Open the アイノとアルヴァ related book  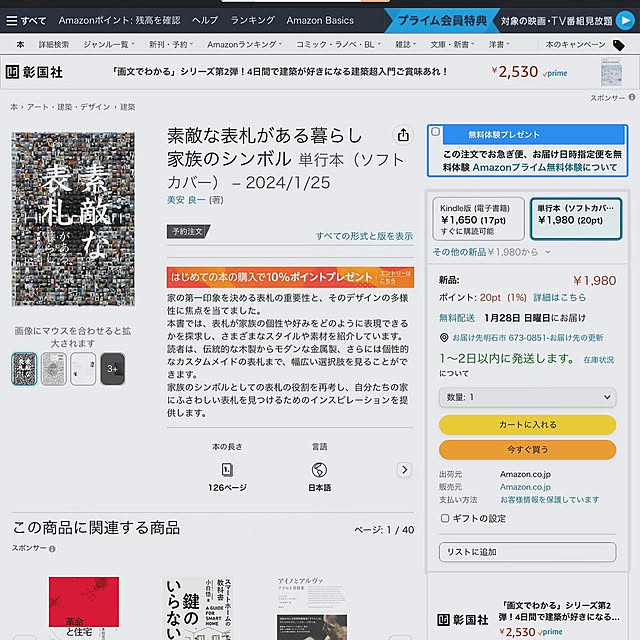[312, 608]
